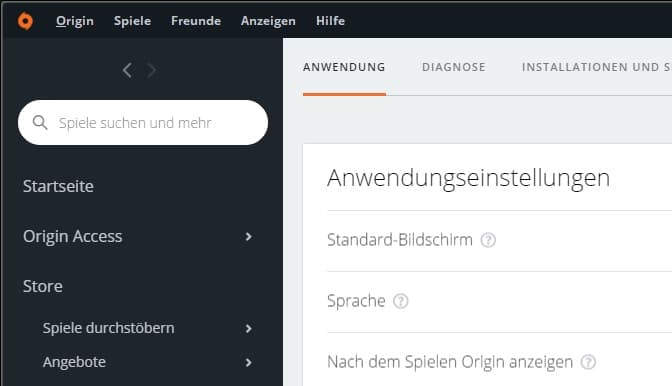Viewport: 672px width, 386px height.
Task: Expand Spiele durchstöbern submenu arrow
Action: coord(249,329)
